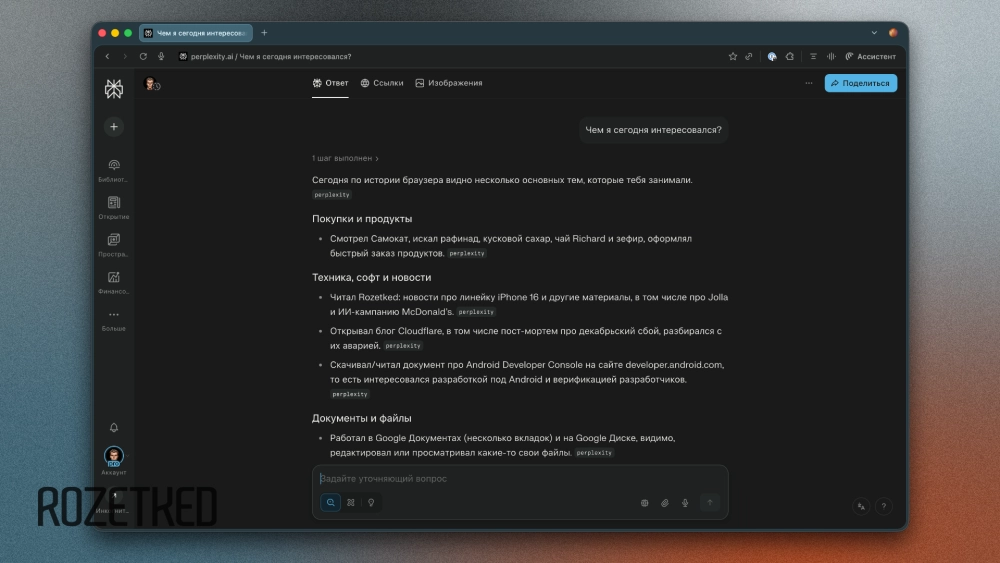The height and width of the screenshot is (563, 1000).
Task: Click the attach file paperclip icon
Action: 665,503
